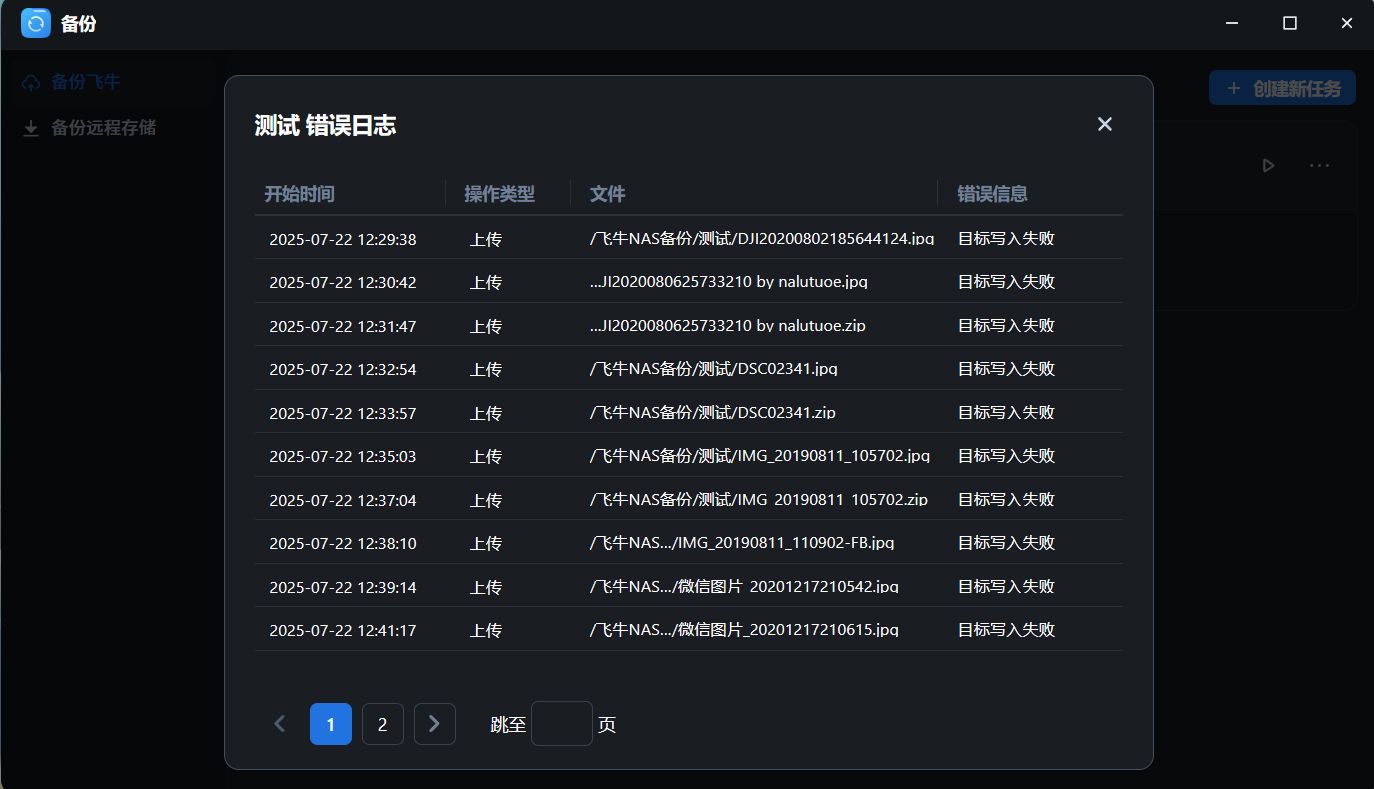Image resolution: width=1374 pixels, height=789 pixels.
Task: Select page 2 in pagination
Action: coord(382,724)
